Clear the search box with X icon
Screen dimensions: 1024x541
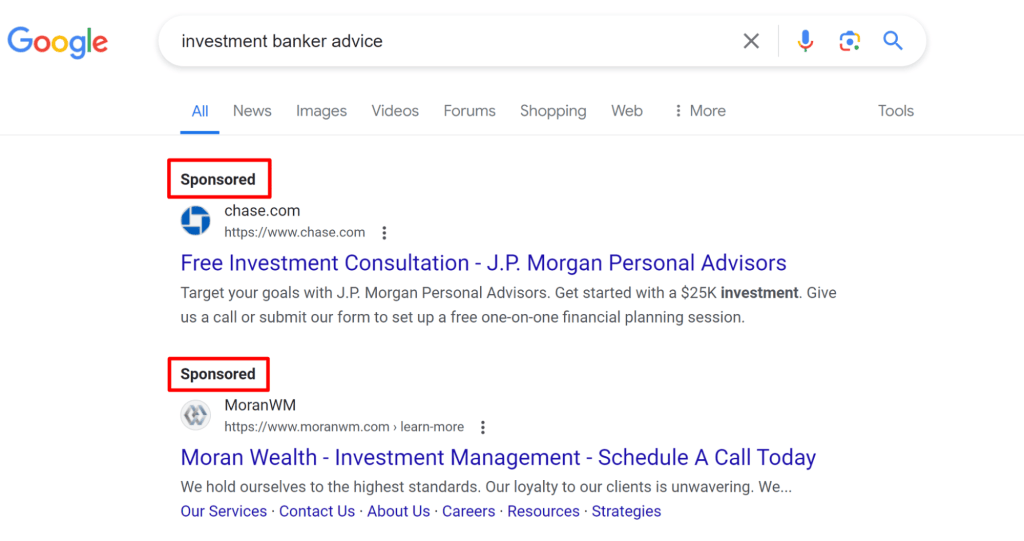(x=751, y=41)
